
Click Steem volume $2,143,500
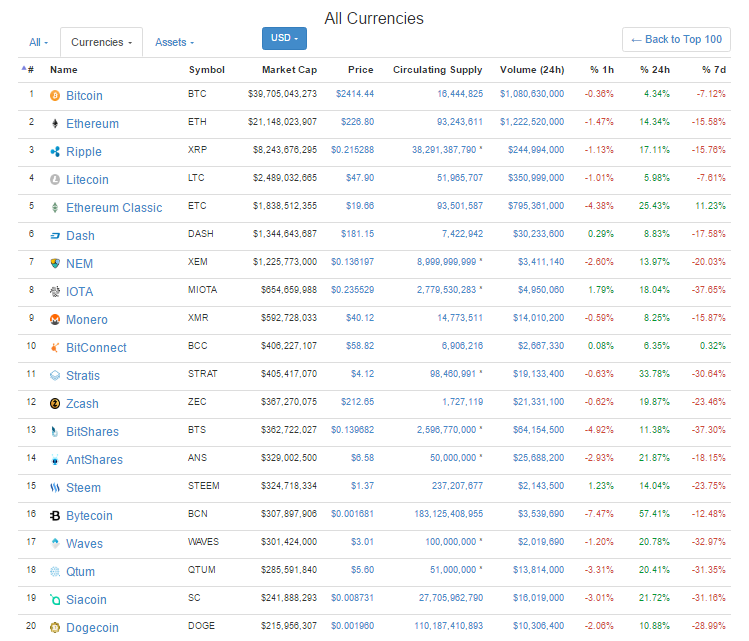point(541,486)
